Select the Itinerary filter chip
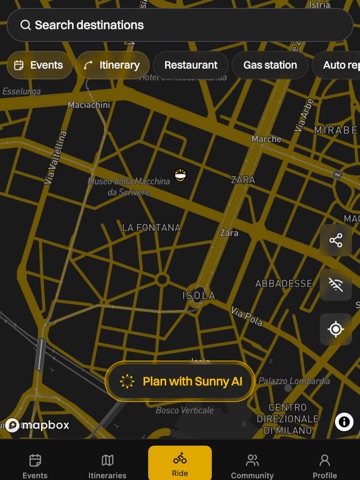Image resolution: width=360 pixels, height=480 pixels. [x=113, y=65]
